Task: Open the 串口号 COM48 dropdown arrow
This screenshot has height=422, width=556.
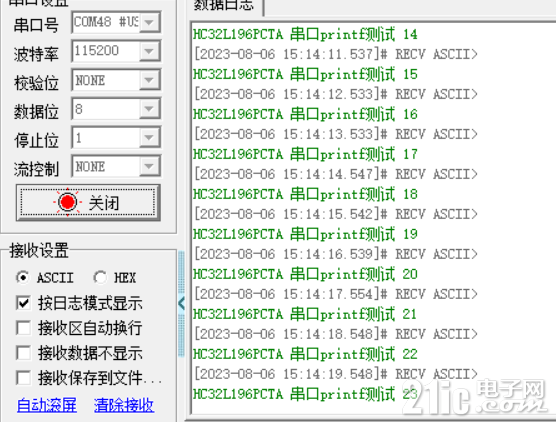Action: tap(149, 22)
